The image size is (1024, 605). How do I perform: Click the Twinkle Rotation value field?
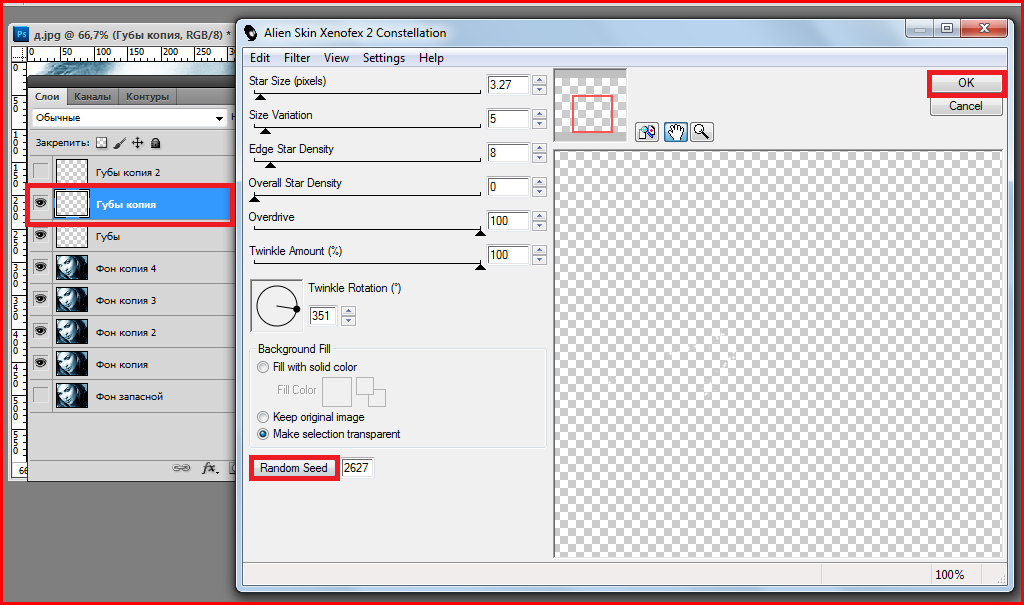(323, 316)
